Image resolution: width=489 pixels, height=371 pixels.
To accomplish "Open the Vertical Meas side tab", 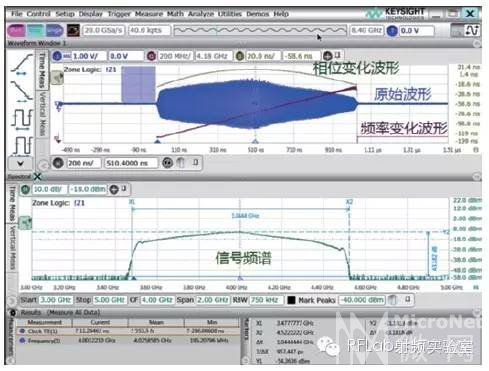I will click(x=42, y=113).
